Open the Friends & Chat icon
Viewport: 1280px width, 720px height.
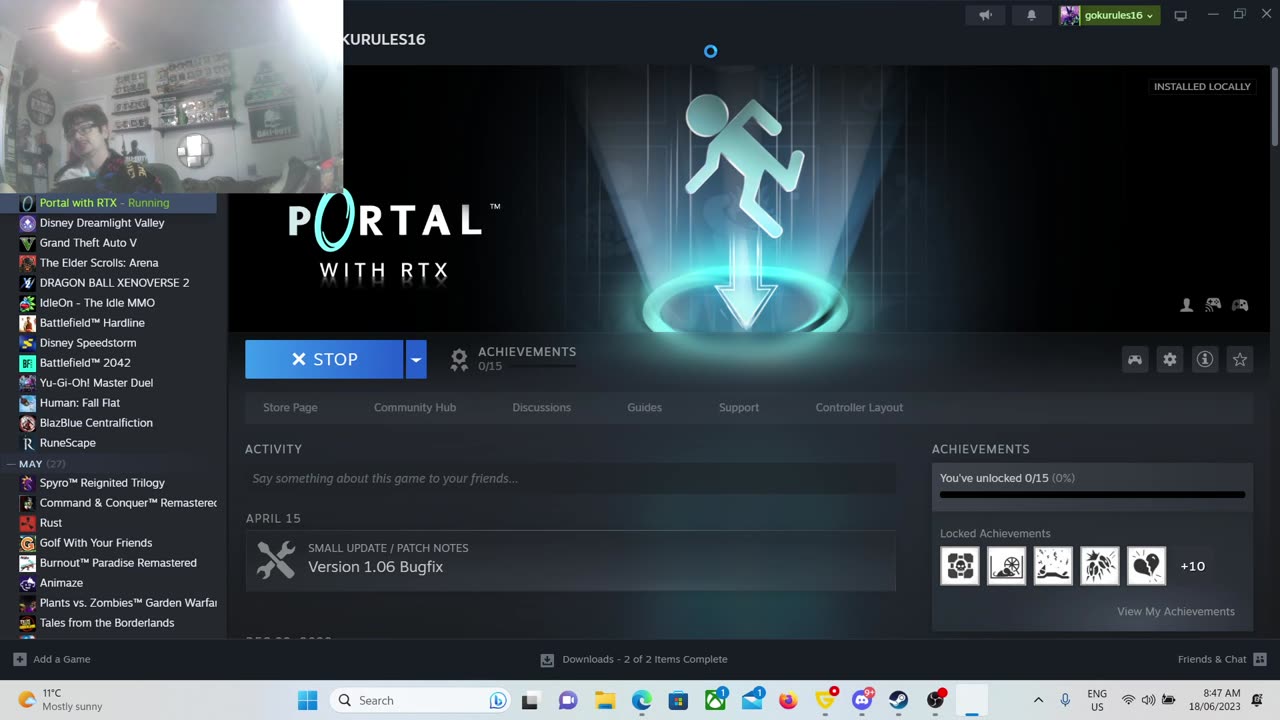(1260, 659)
